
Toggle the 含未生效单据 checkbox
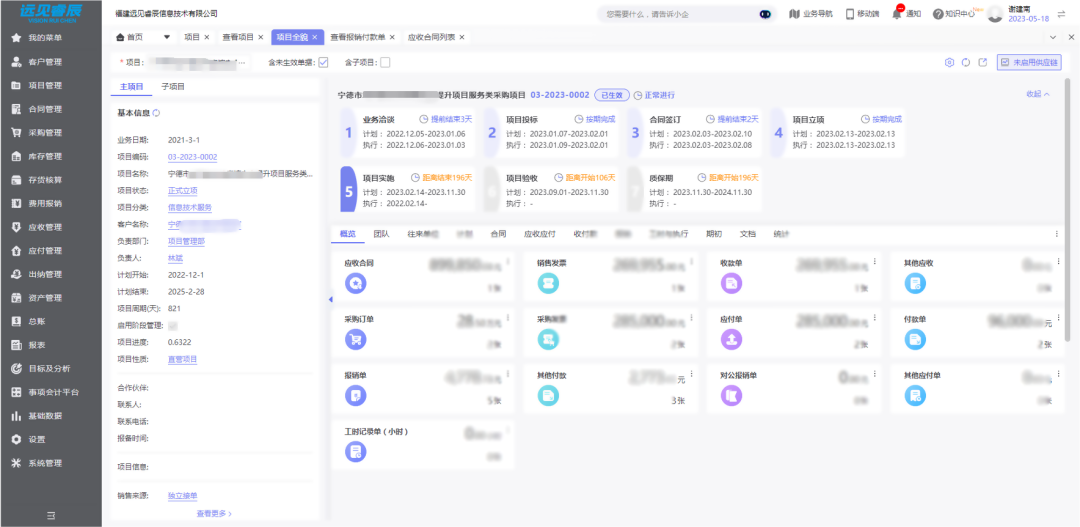click(323, 62)
